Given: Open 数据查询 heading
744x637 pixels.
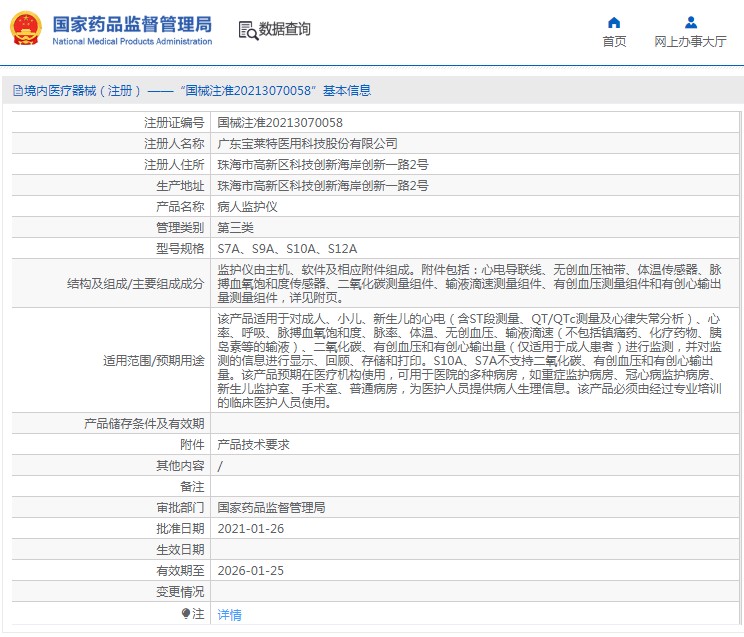Looking at the screenshot, I should click(284, 29).
